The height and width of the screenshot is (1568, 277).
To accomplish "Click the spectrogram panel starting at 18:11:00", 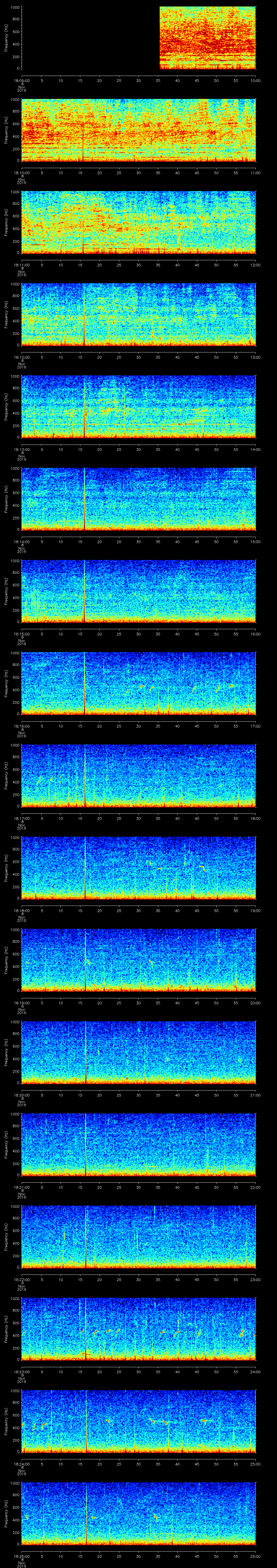I will click(x=139, y=222).
